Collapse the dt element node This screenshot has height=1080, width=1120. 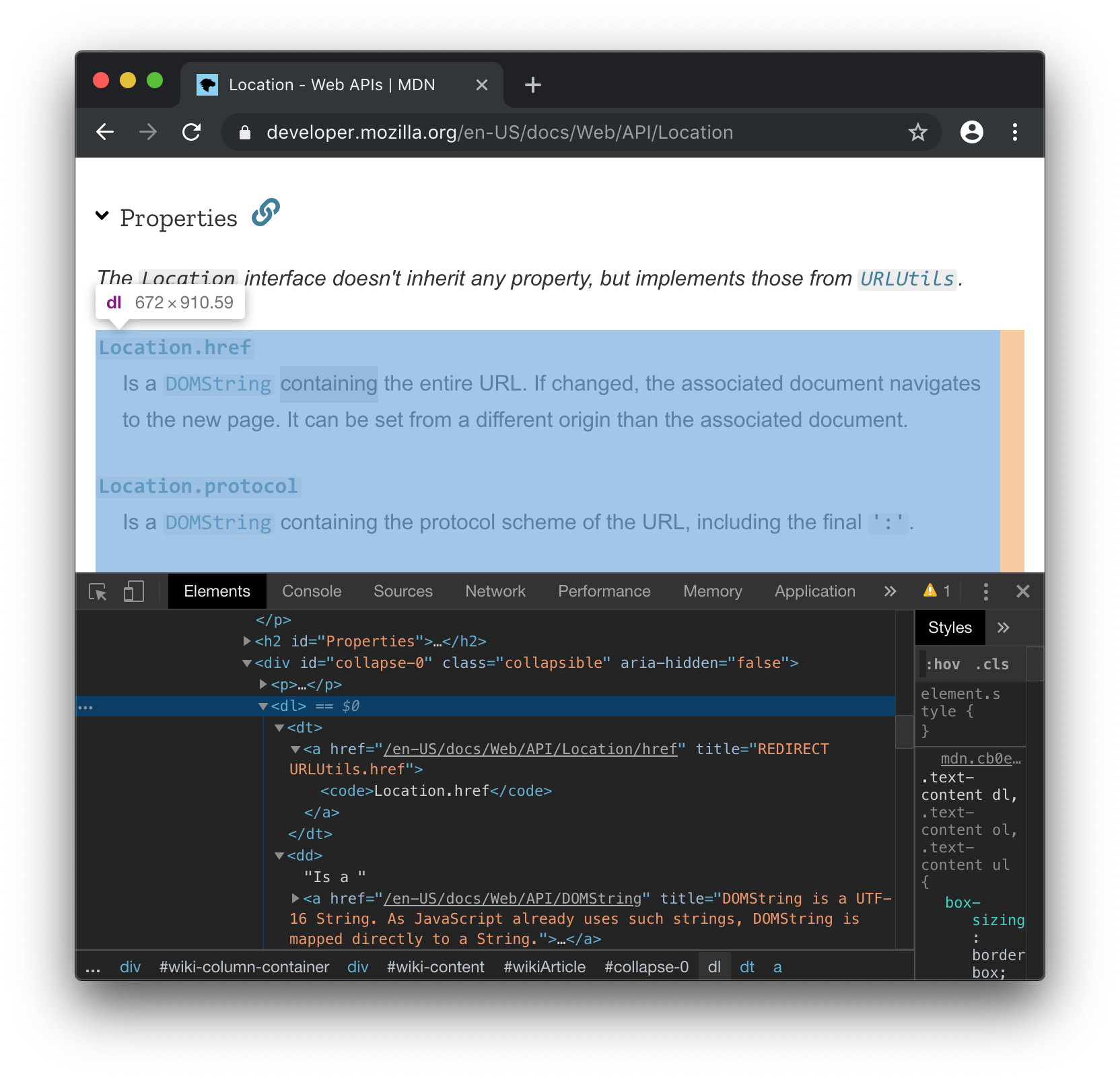click(x=279, y=728)
